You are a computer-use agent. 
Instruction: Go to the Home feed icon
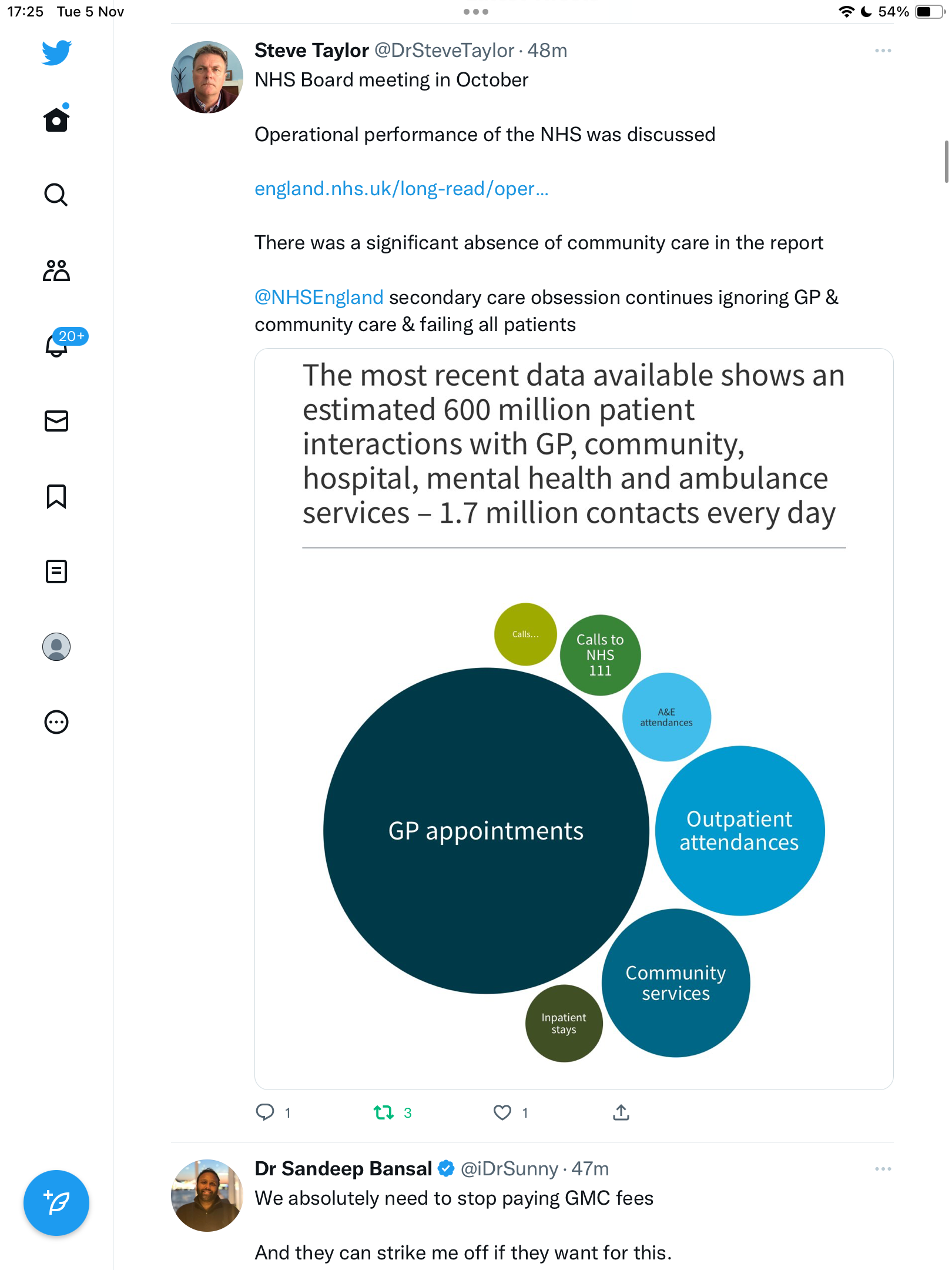tap(56, 118)
